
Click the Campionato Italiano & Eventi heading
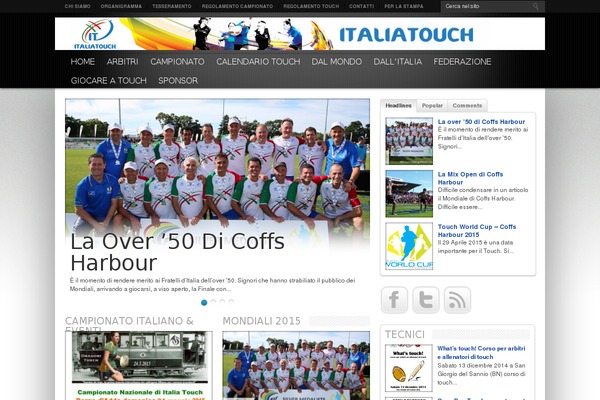pos(129,324)
